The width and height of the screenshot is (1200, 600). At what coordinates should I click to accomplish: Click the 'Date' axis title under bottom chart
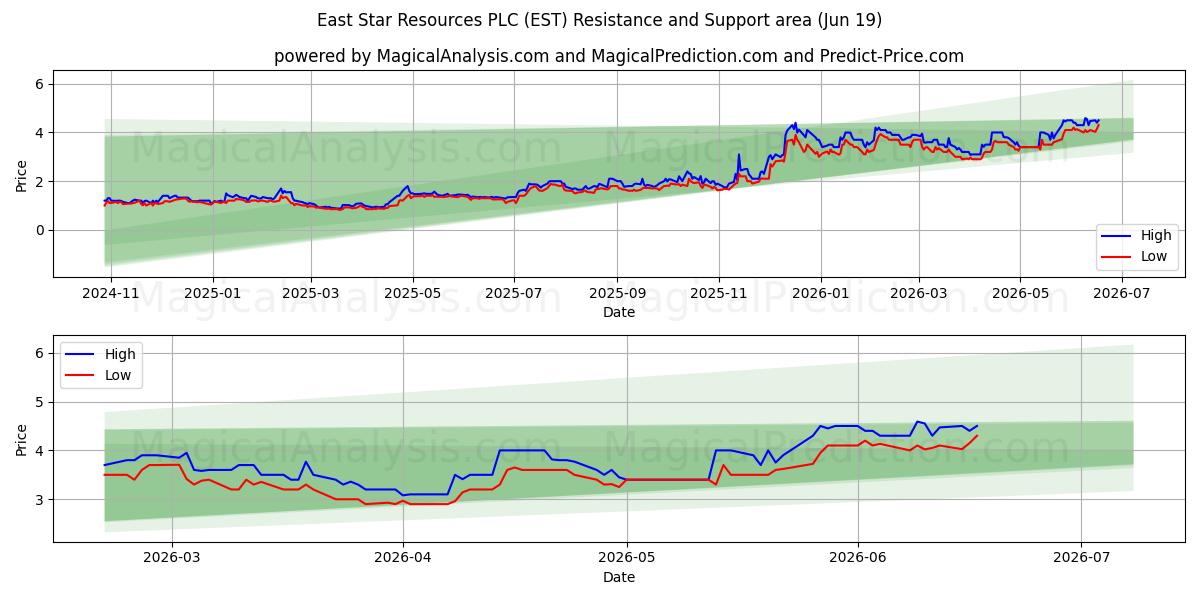[x=619, y=577]
